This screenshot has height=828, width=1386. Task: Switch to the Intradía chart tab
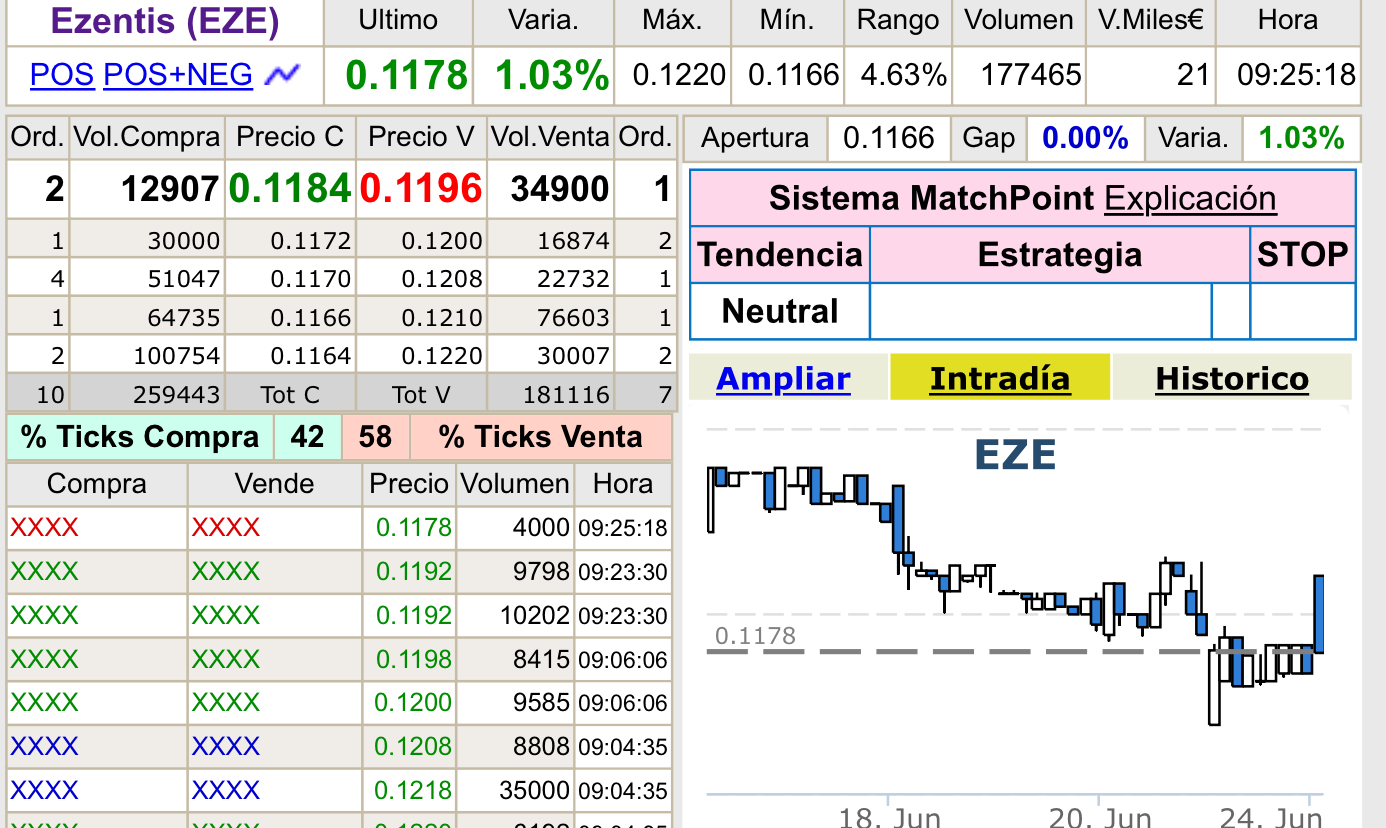coord(1000,379)
